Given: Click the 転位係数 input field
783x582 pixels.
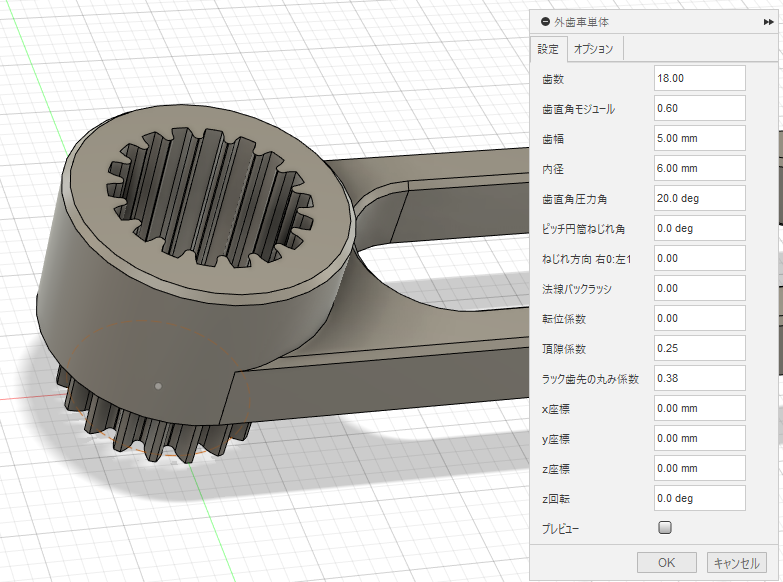Looking at the screenshot, I should pos(699,318).
